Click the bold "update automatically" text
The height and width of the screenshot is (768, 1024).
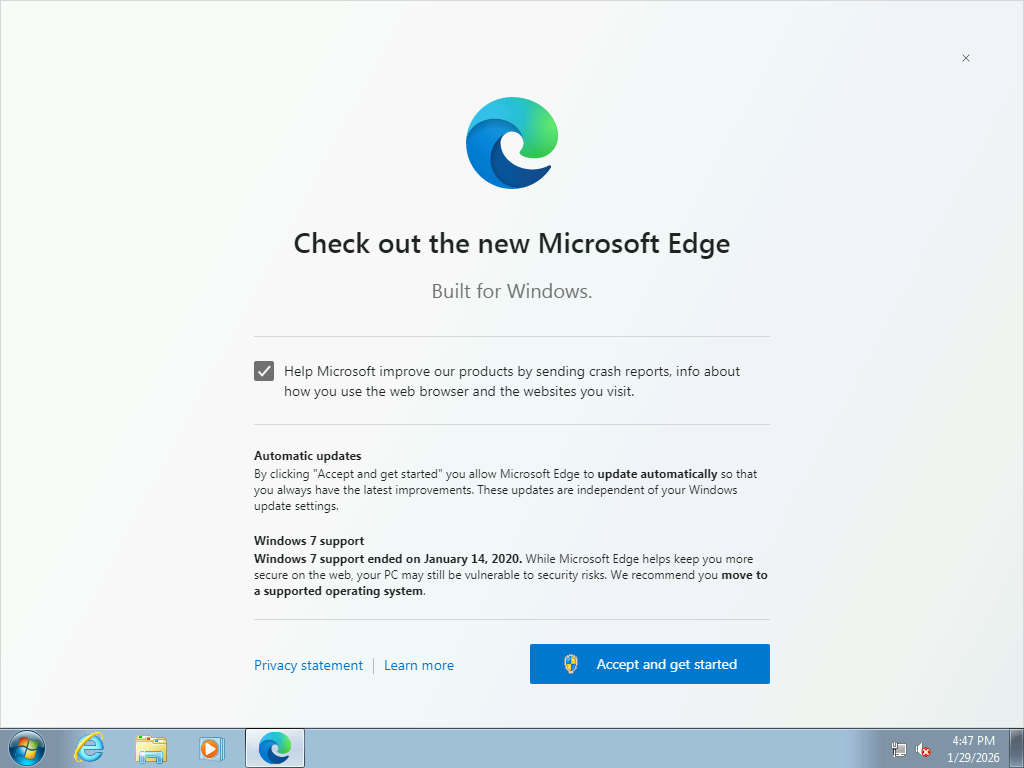pyautogui.click(x=657, y=474)
